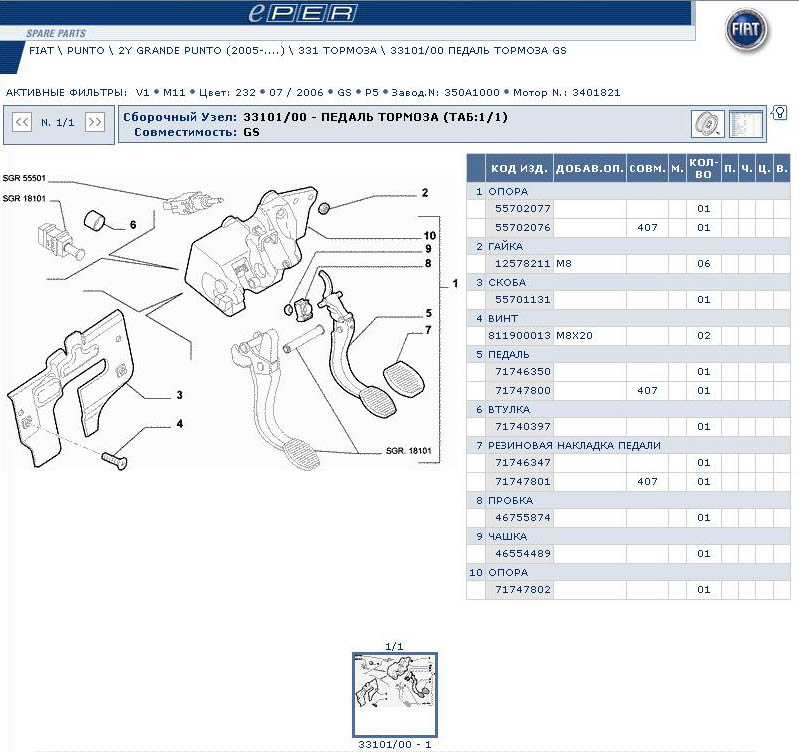
Task: Click part code 71747802 at bottom row
Action: click(523, 590)
